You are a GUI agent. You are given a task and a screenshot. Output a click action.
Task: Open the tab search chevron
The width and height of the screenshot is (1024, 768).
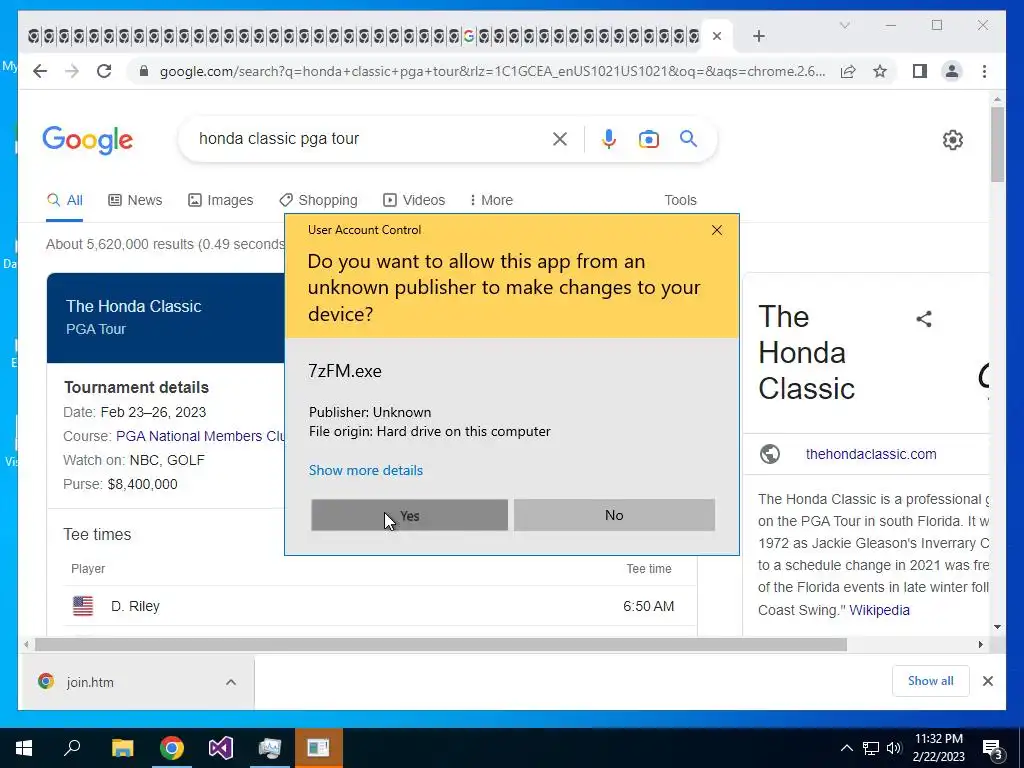click(x=844, y=25)
